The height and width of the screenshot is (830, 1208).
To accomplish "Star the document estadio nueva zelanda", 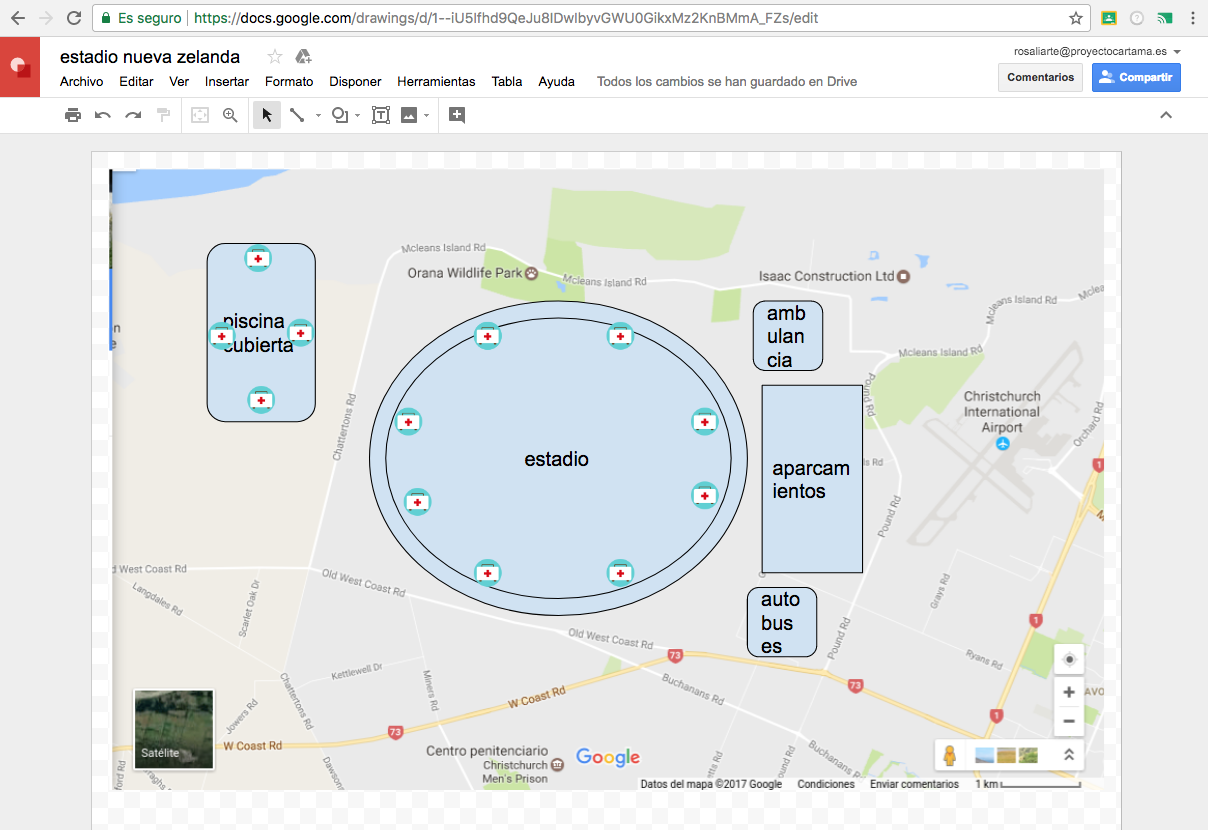I will pyautogui.click(x=275, y=57).
